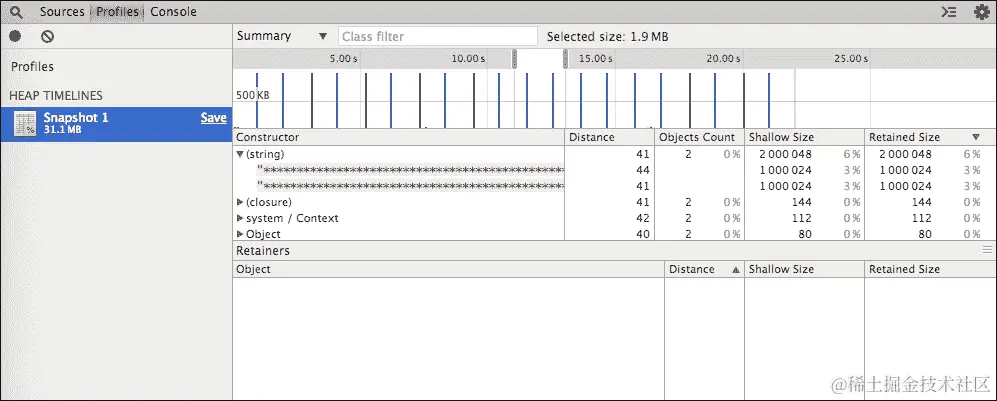Sort by the Constructor column header
997x401 pixels.
click(399, 137)
